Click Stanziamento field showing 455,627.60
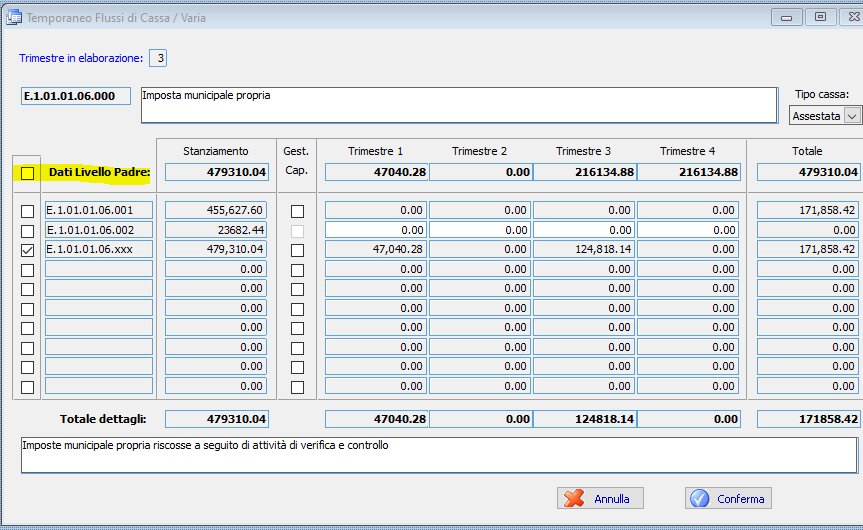 (216, 211)
